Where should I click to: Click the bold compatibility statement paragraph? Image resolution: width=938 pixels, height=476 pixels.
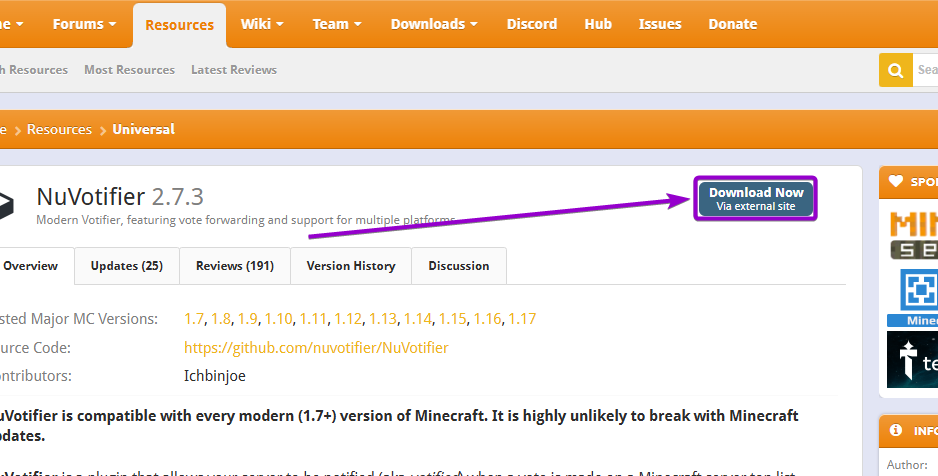click(x=400, y=425)
